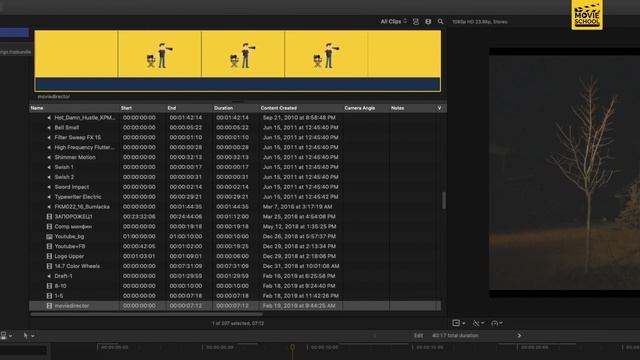Click the clip appearance icon beside All Clips
The height and width of the screenshot is (360, 640).
click(x=416, y=22)
